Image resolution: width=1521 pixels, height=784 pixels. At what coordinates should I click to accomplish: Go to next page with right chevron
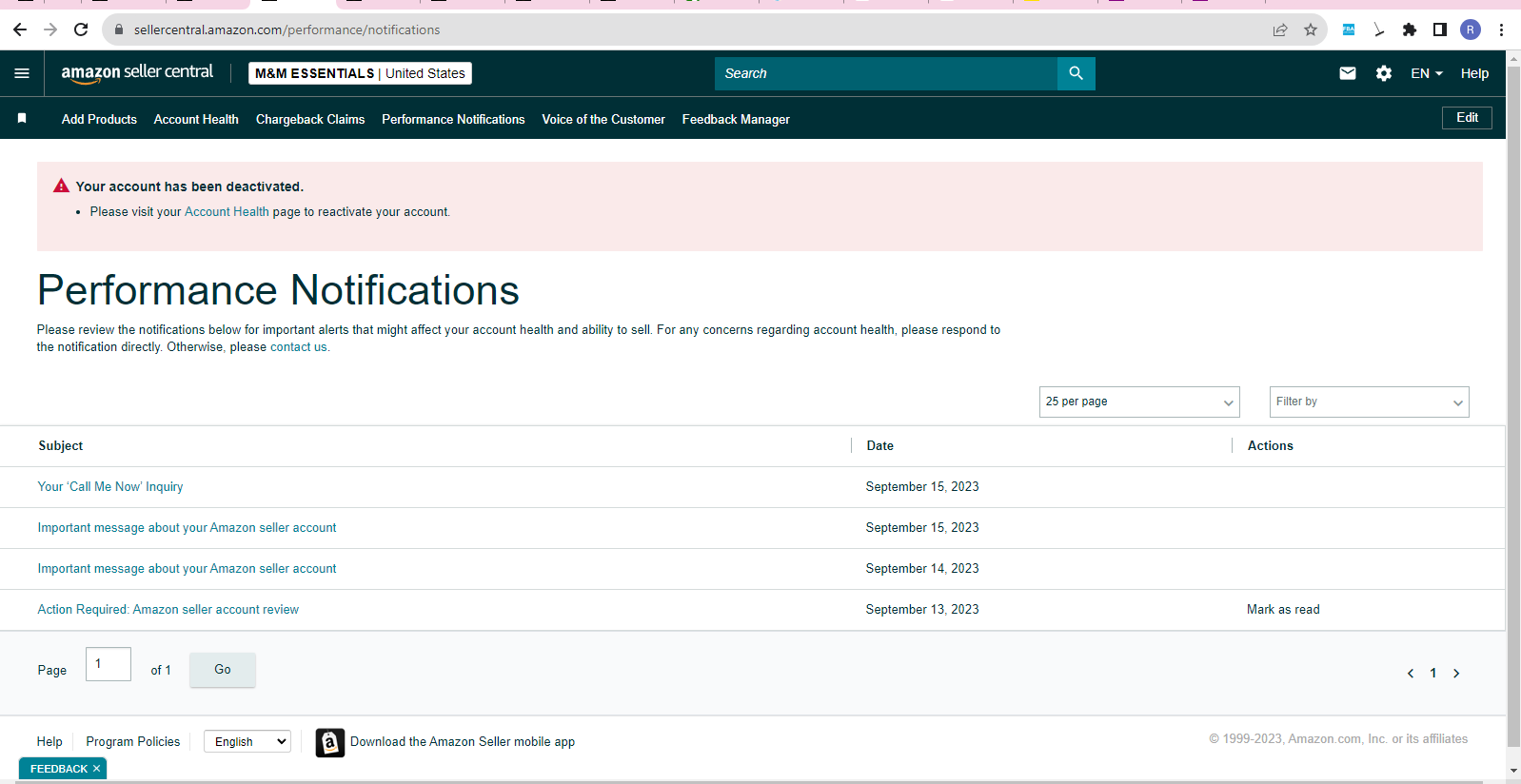[1456, 674]
